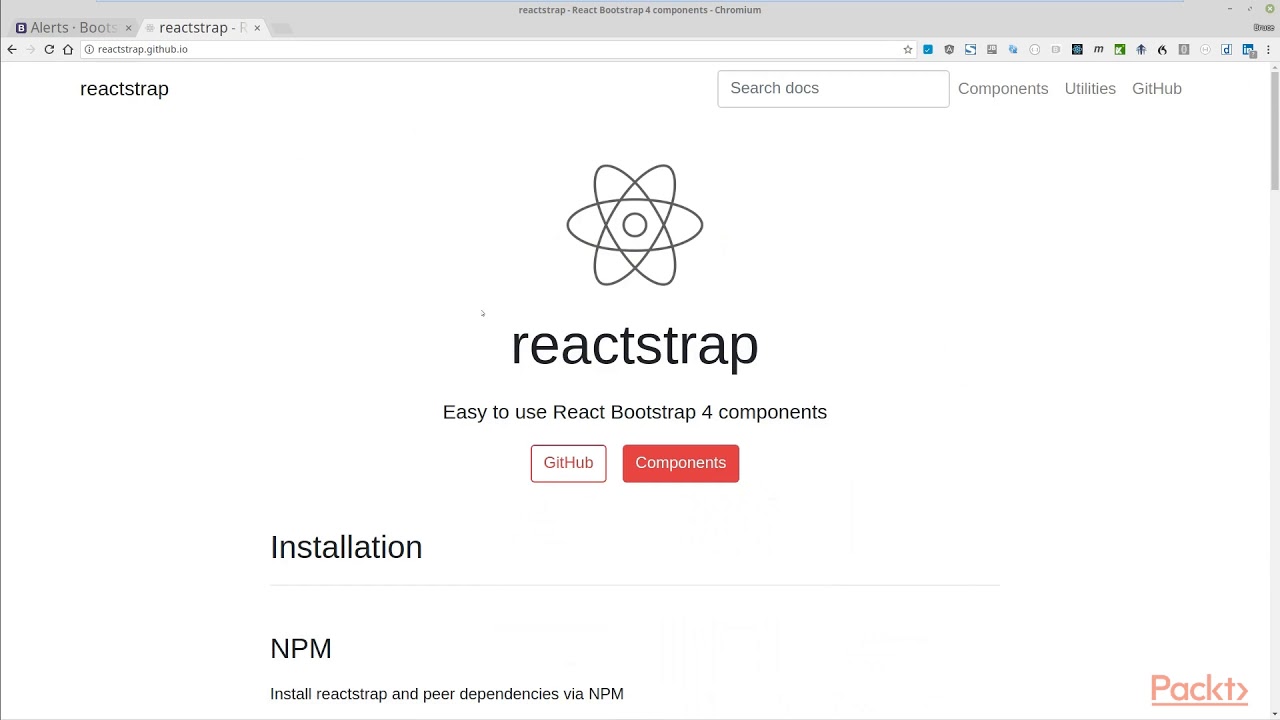
Task: Switch to the Alerts Bootstrap tab
Action: coord(73,28)
